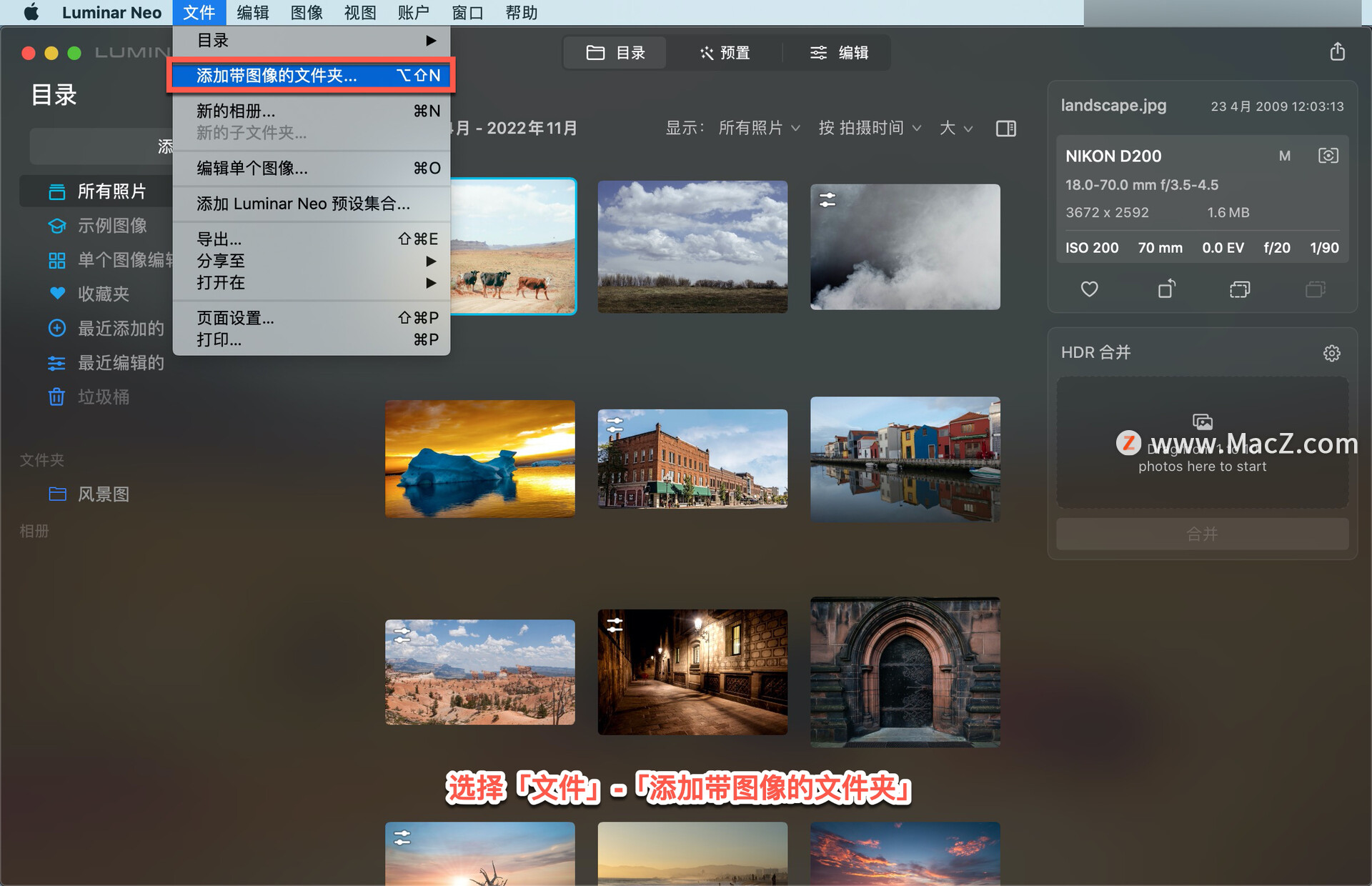
Task: Open the 帮助 menu
Action: [x=522, y=12]
